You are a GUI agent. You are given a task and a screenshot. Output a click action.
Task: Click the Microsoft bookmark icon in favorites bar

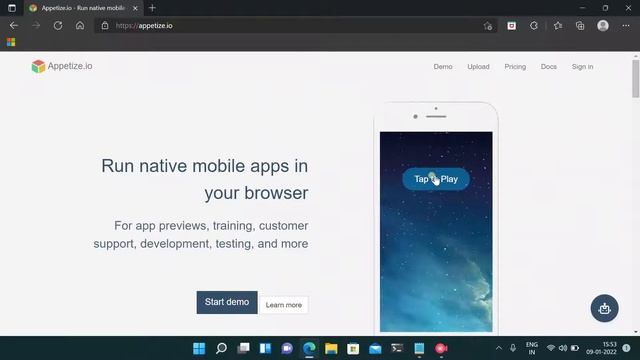(x=11, y=42)
